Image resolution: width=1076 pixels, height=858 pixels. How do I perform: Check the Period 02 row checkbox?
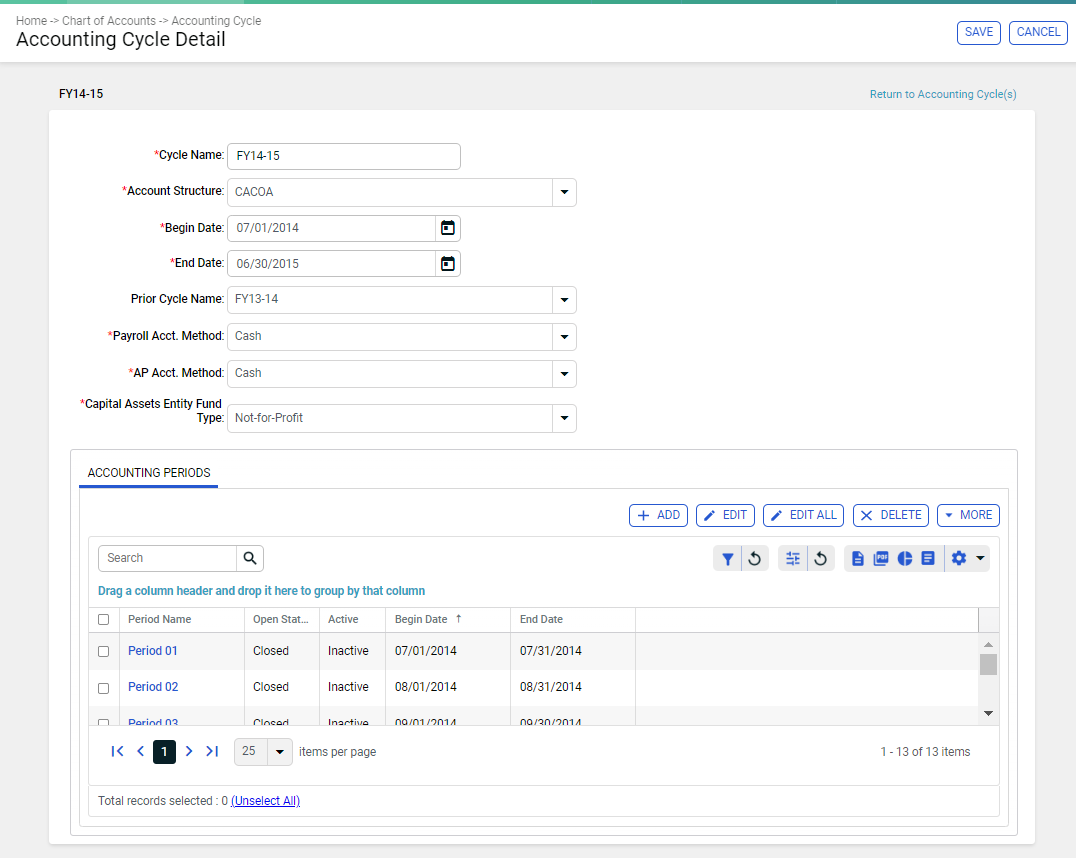(x=104, y=688)
